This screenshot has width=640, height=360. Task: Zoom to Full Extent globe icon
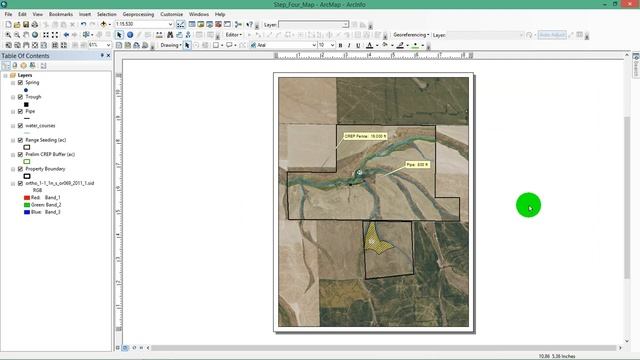(x=35, y=35)
